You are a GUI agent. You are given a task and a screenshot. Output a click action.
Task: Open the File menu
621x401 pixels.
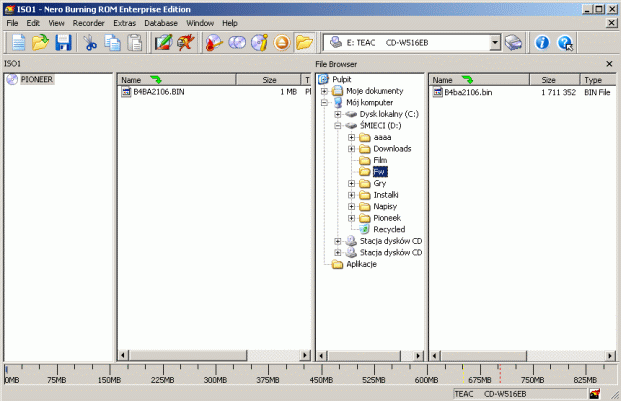click(12, 23)
